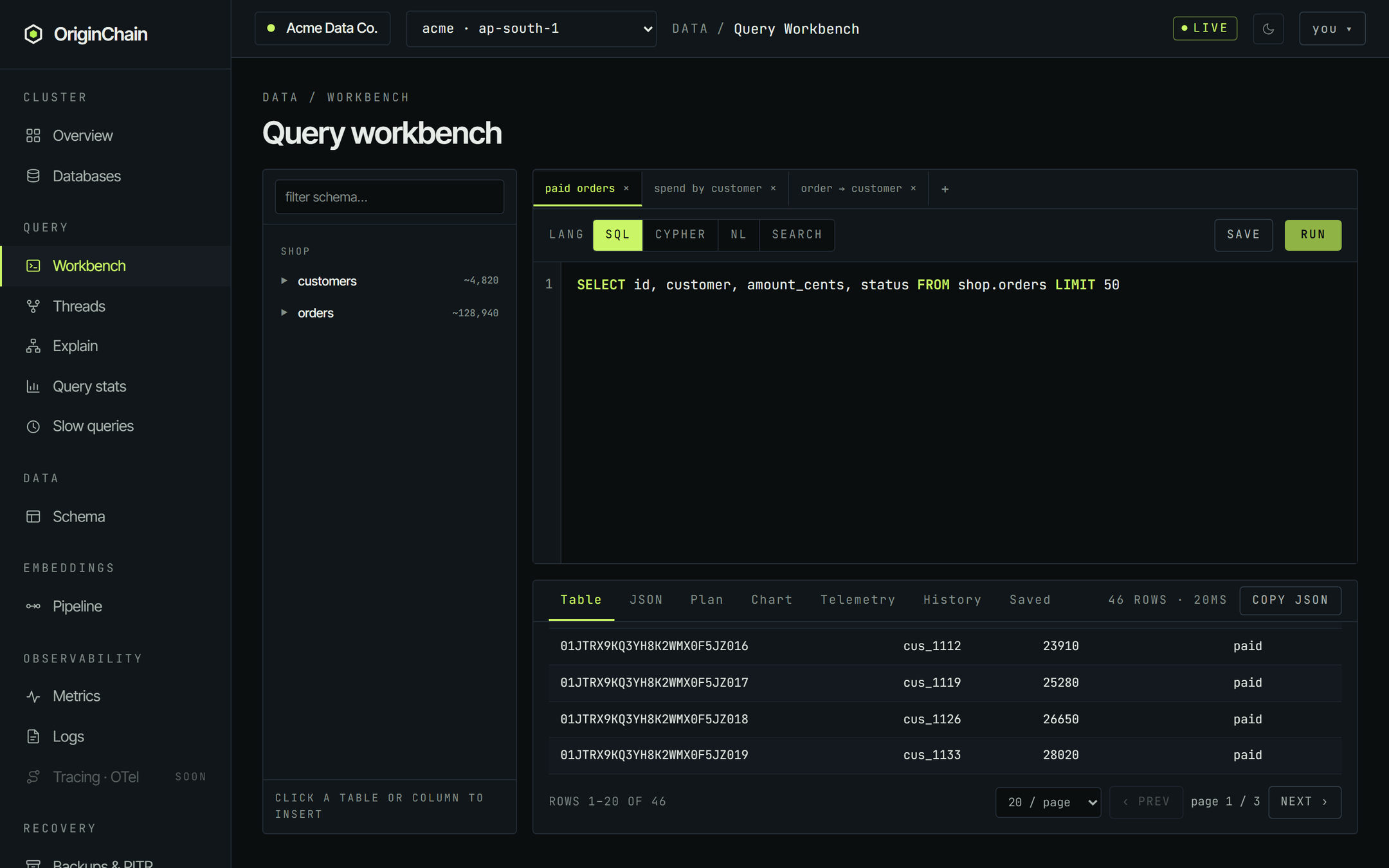This screenshot has width=1389, height=868.
Task: Focus the filter schema input
Action: click(x=389, y=197)
